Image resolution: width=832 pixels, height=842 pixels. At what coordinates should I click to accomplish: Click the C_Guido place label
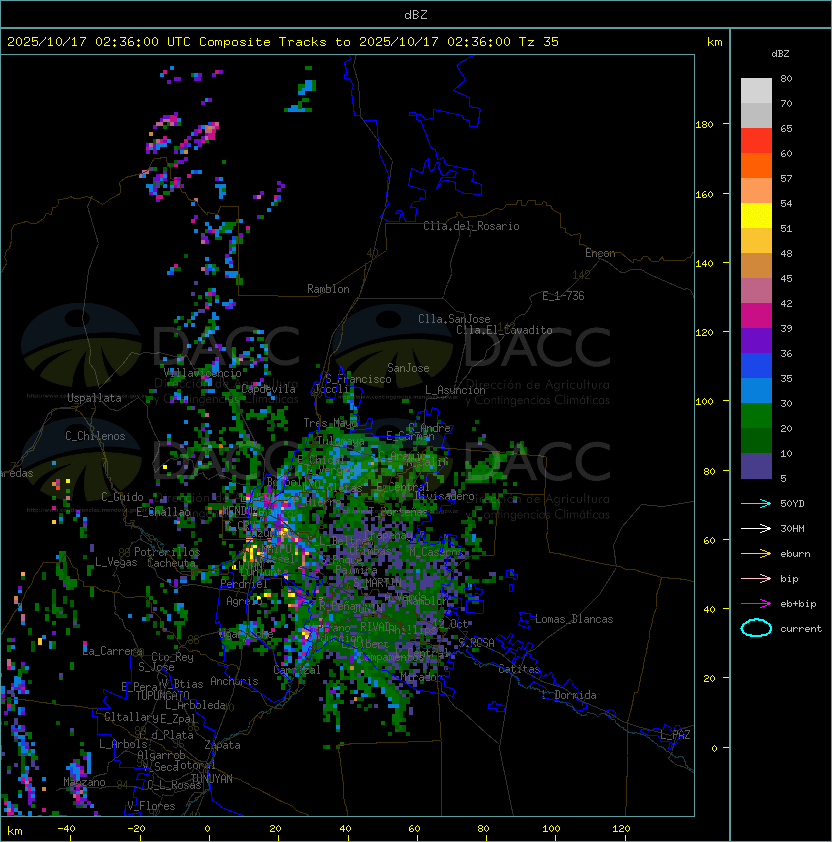(122, 497)
